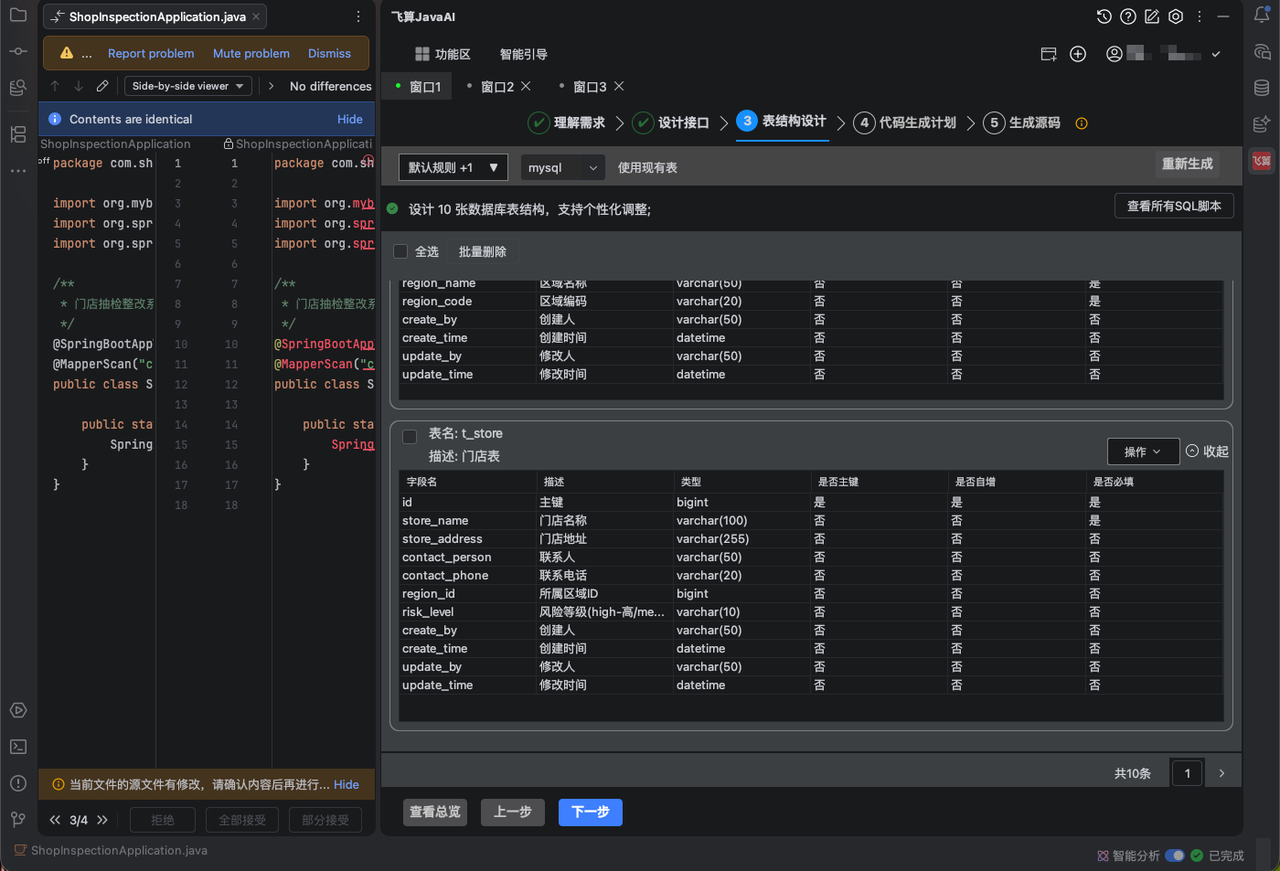Image resolution: width=1280 pixels, height=871 pixels.
Task: Click the pencil edit icon in diff toolbar
Action: pos(103,86)
